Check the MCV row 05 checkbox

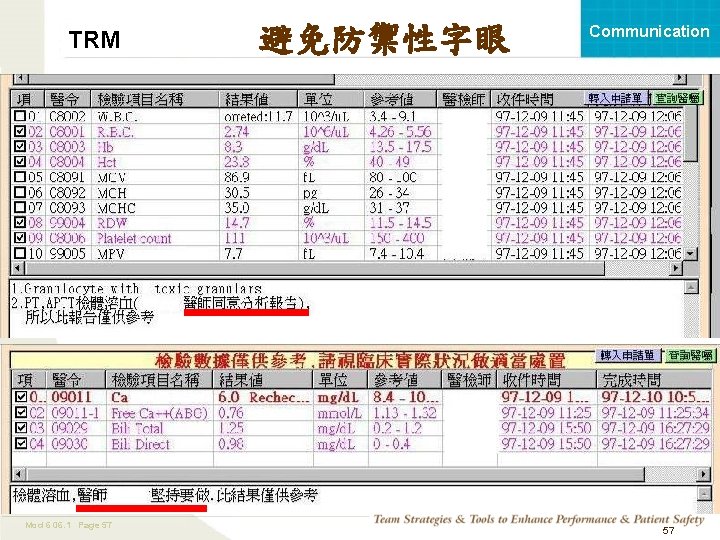click(20, 177)
